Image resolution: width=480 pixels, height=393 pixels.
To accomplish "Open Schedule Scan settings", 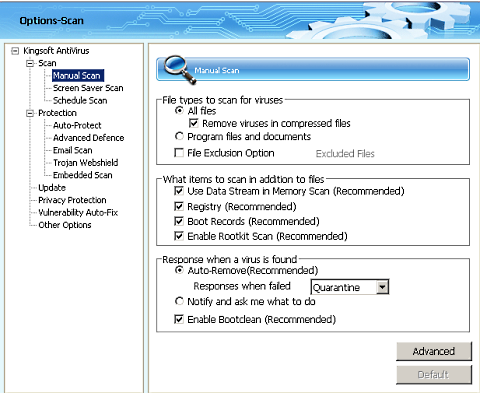I will [80, 100].
